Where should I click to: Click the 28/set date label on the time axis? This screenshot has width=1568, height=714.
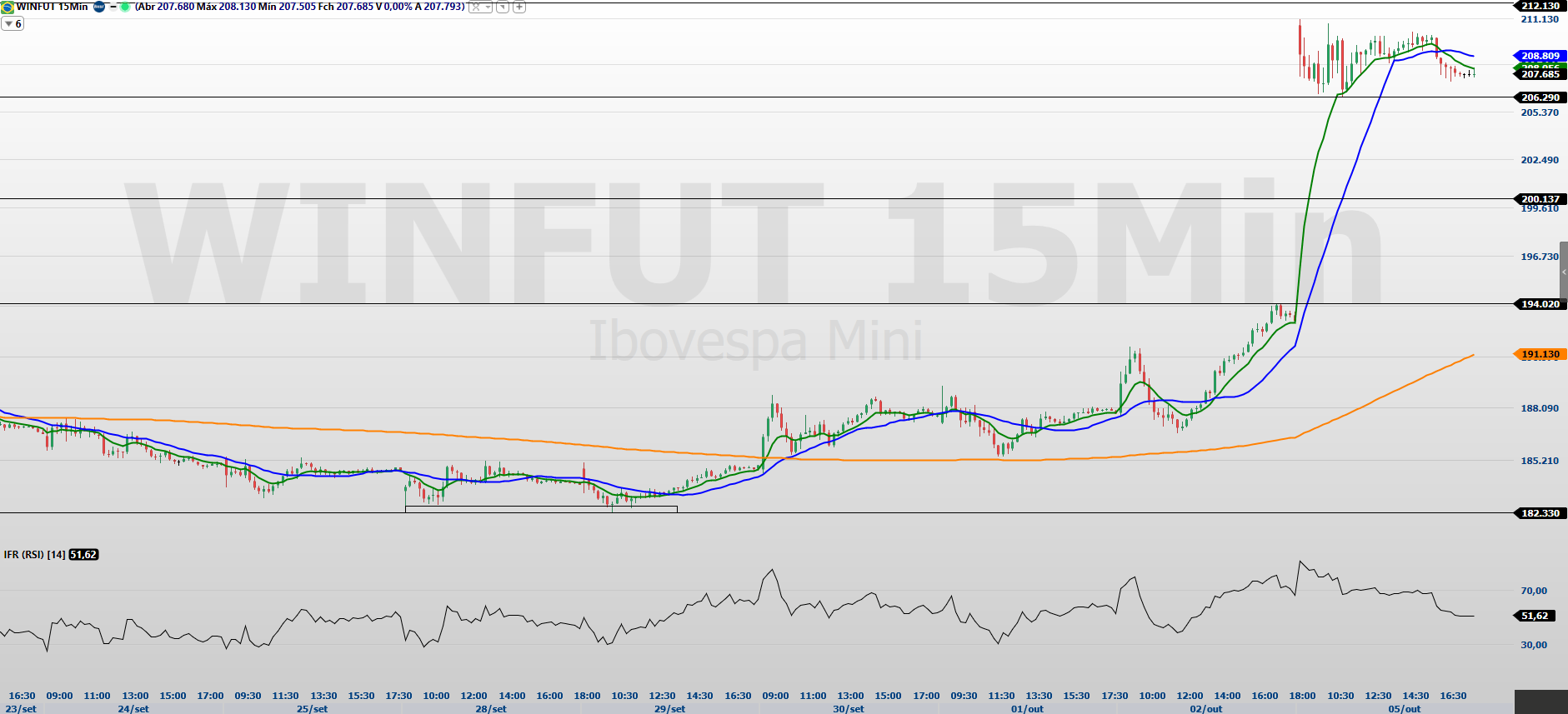[x=491, y=709]
